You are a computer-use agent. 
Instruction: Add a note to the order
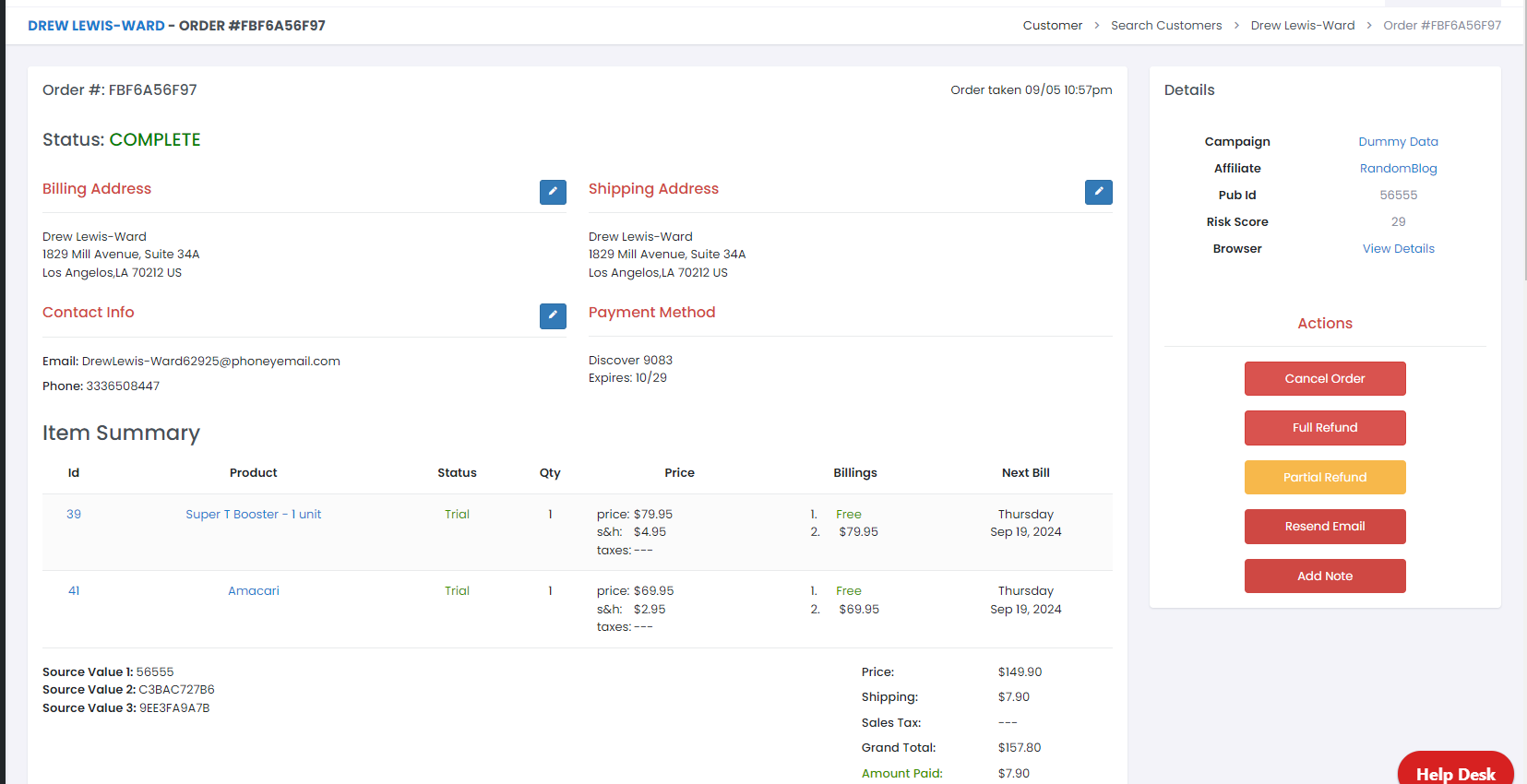(x=1324, y=576)
